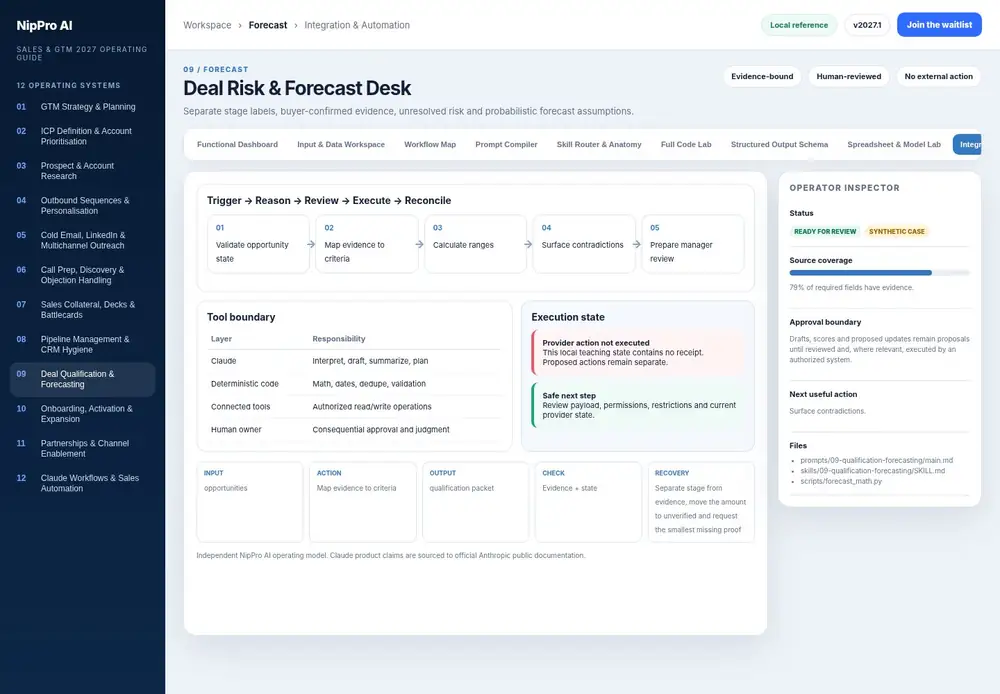The image size is (1000, 694).
Task: Click the INPUT opportunities card
Action: click(x=249, y=502)
